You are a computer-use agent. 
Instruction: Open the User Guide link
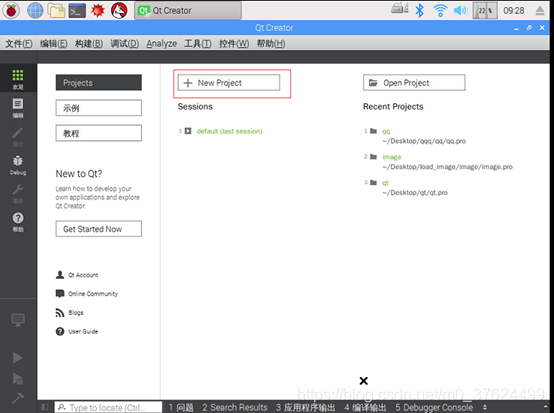pos(77,331)
